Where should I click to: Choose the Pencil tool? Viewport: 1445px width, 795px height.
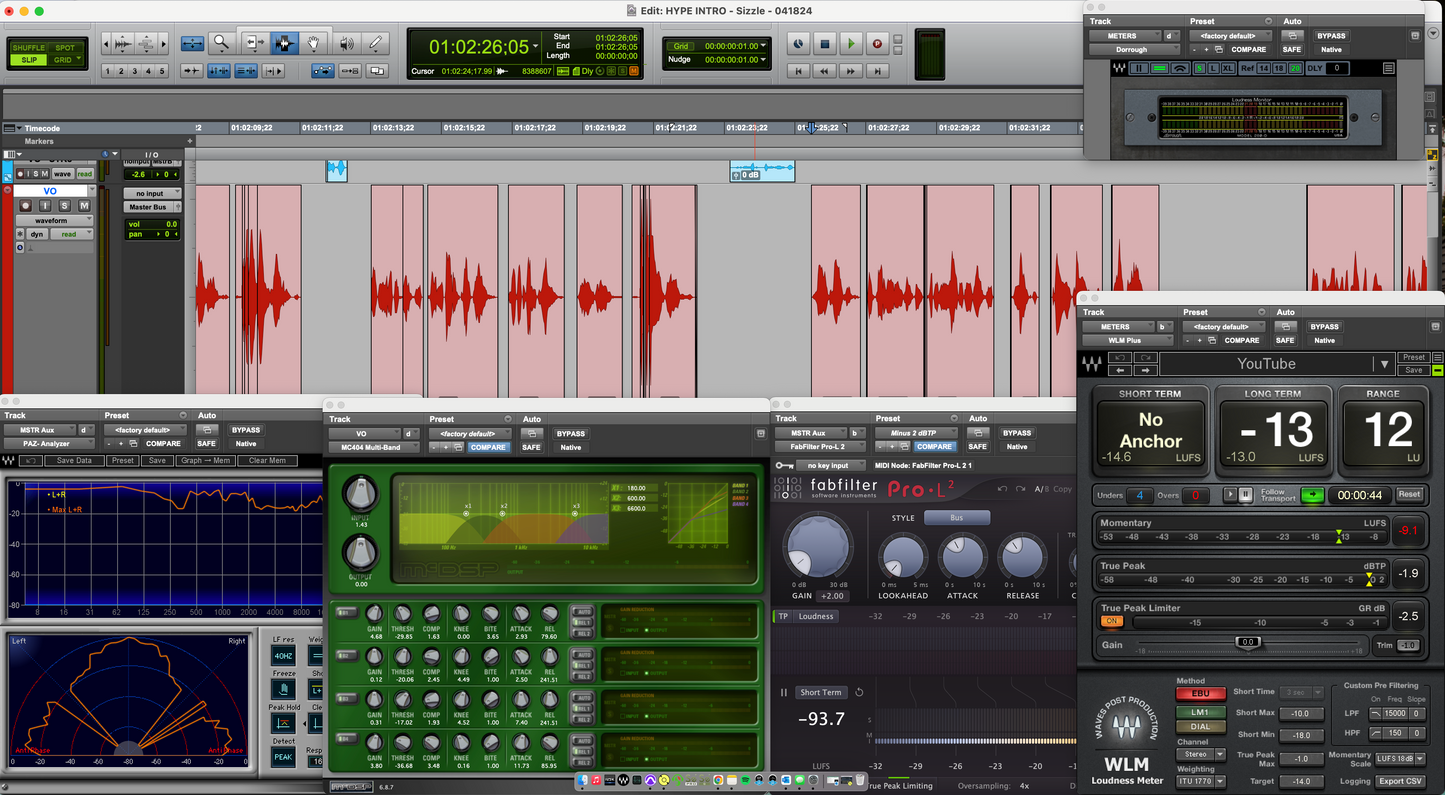tap(376, 43)
